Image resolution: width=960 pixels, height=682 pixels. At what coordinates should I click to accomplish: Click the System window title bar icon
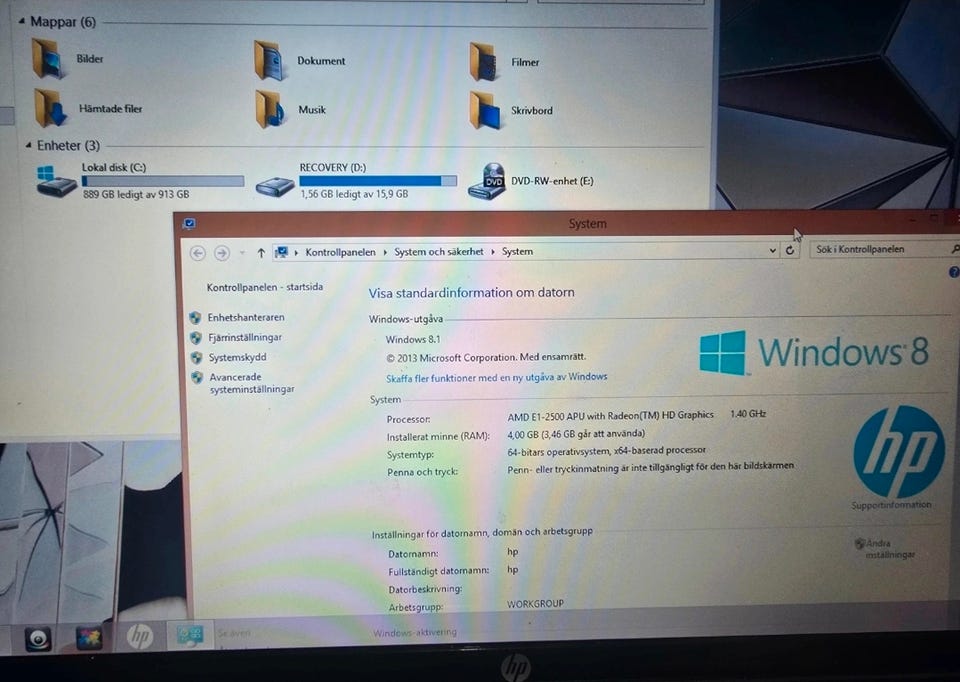pos(189,223)
